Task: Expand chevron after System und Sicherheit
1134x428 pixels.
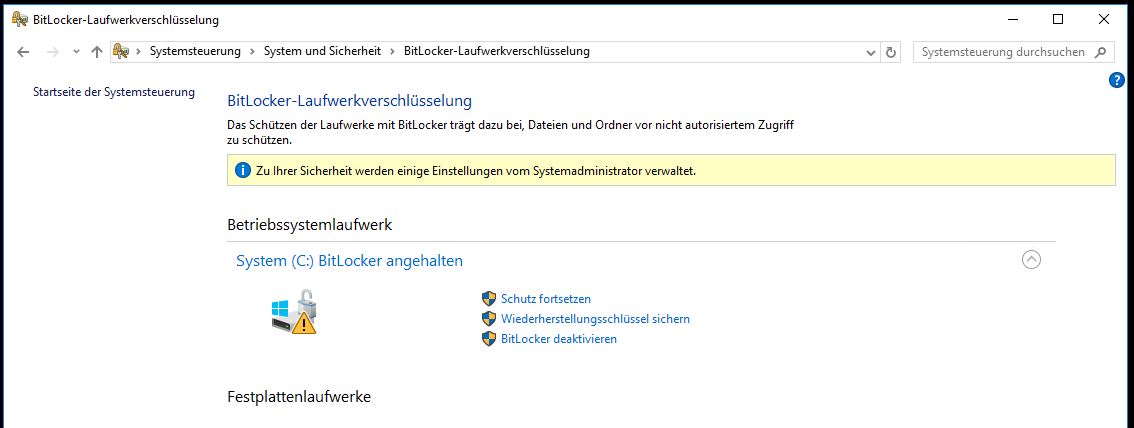Action: [x=392, y=51]
